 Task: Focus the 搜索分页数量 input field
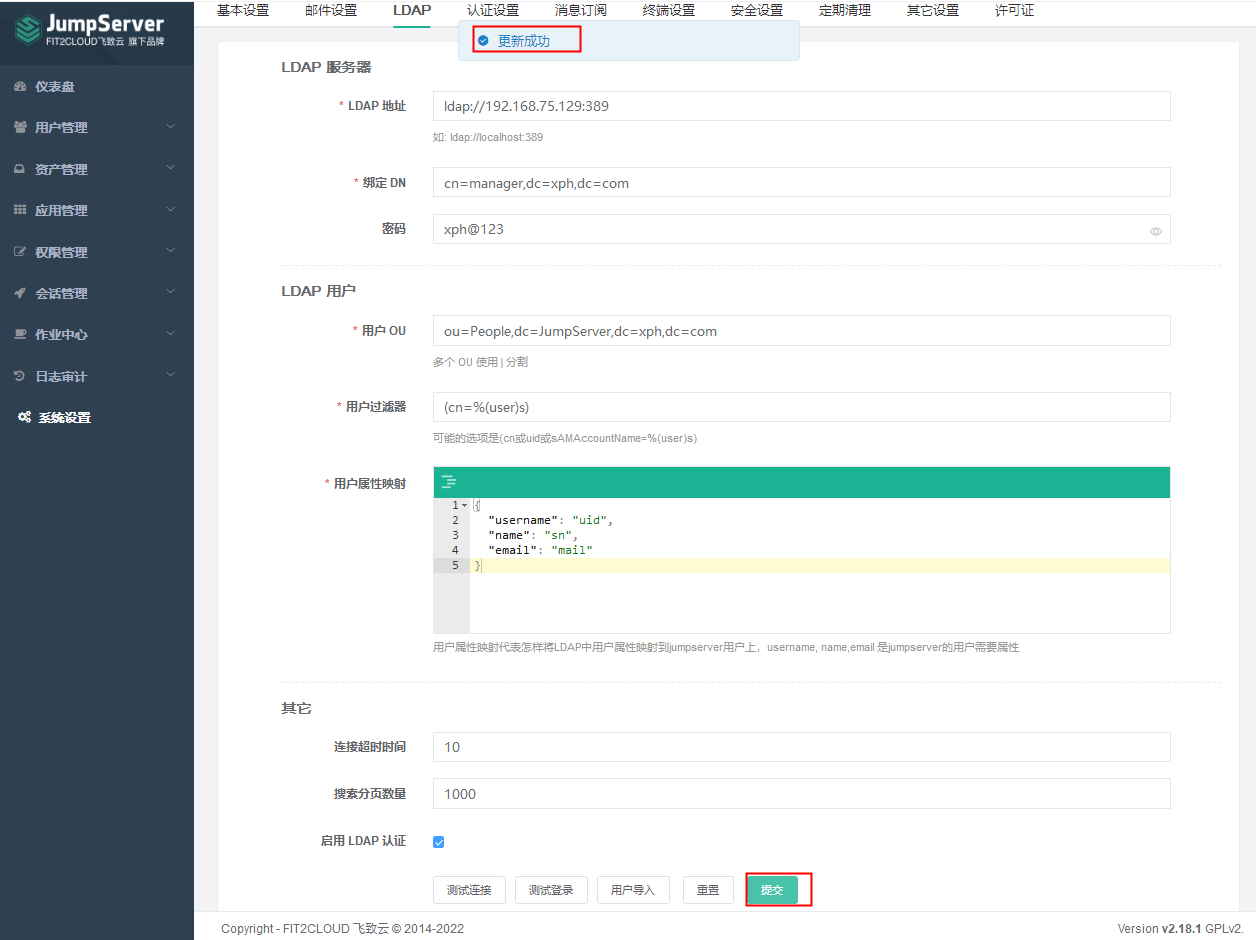801,794
